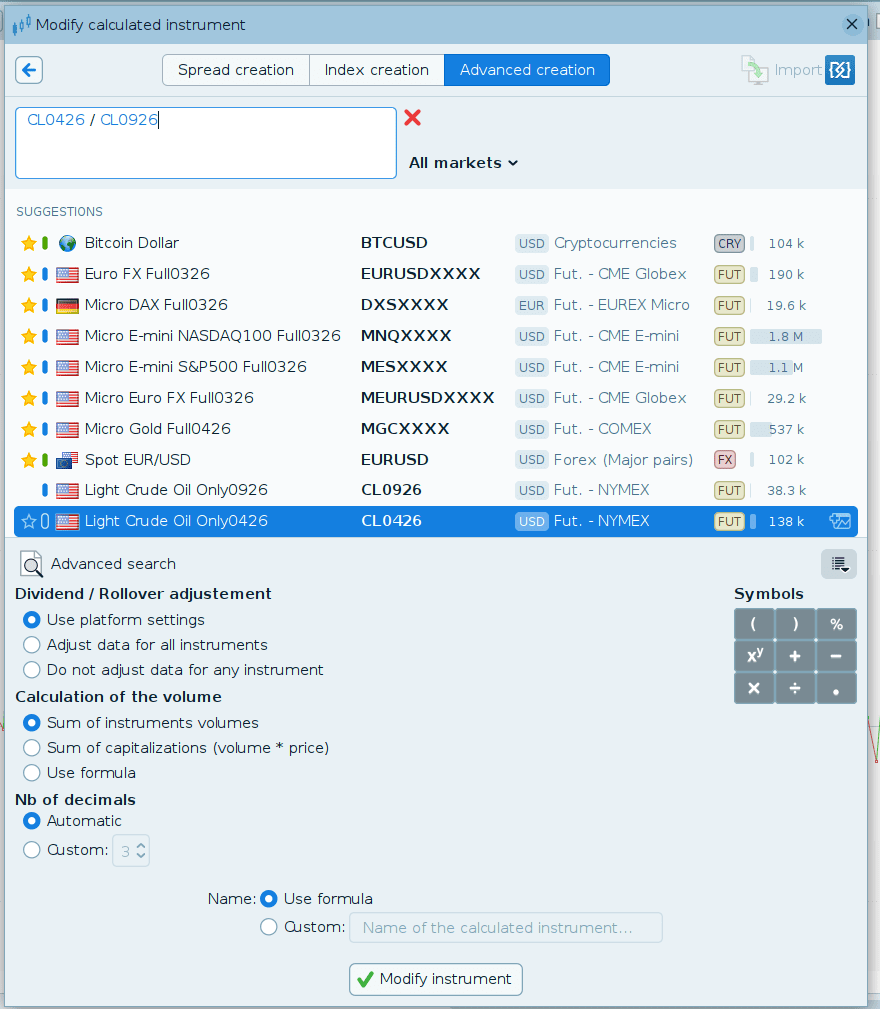The image size is (880, 1009).
Task: Click the MNQXXXX ticker
Action: click(x=406, y=336)
